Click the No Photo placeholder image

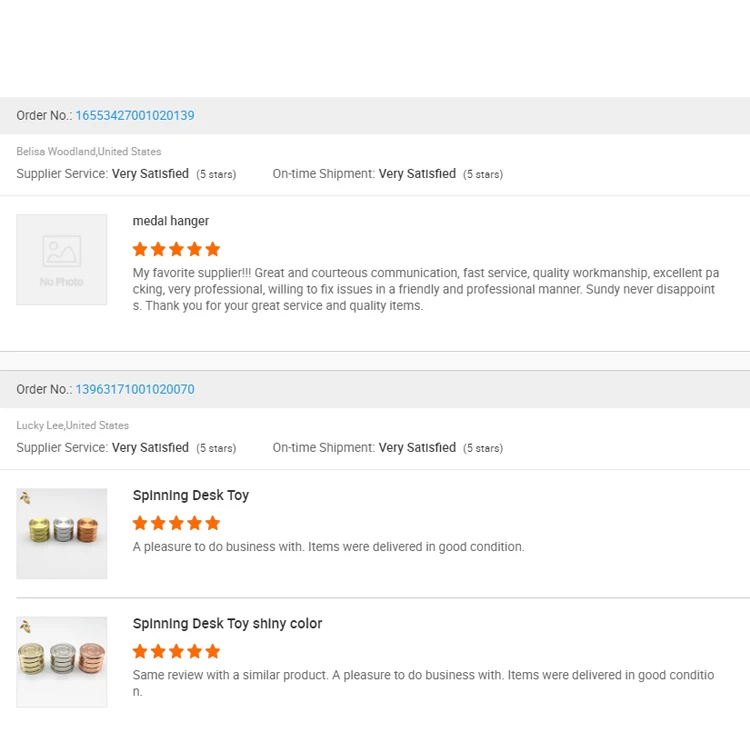point(62,260)
